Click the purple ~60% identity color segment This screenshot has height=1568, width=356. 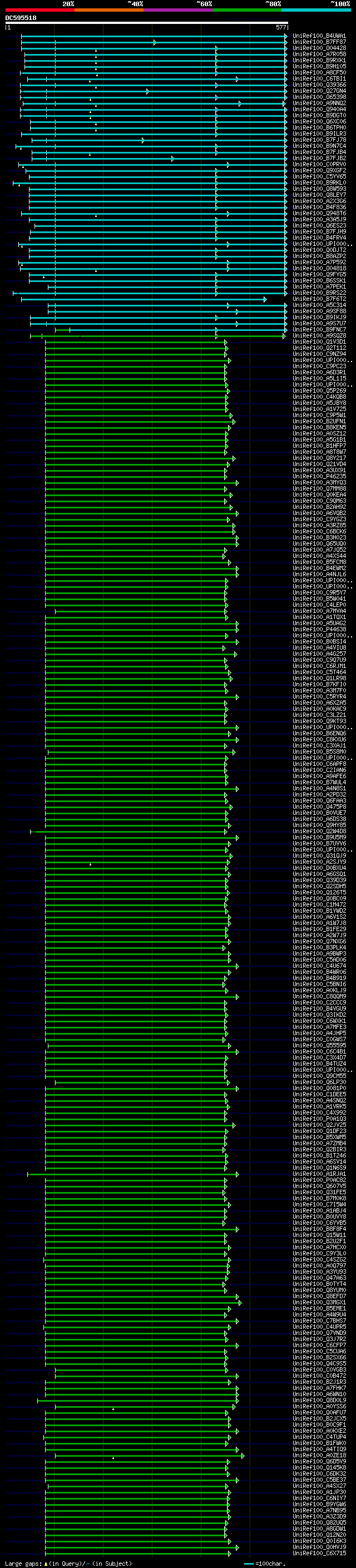(x=177, y=10)
